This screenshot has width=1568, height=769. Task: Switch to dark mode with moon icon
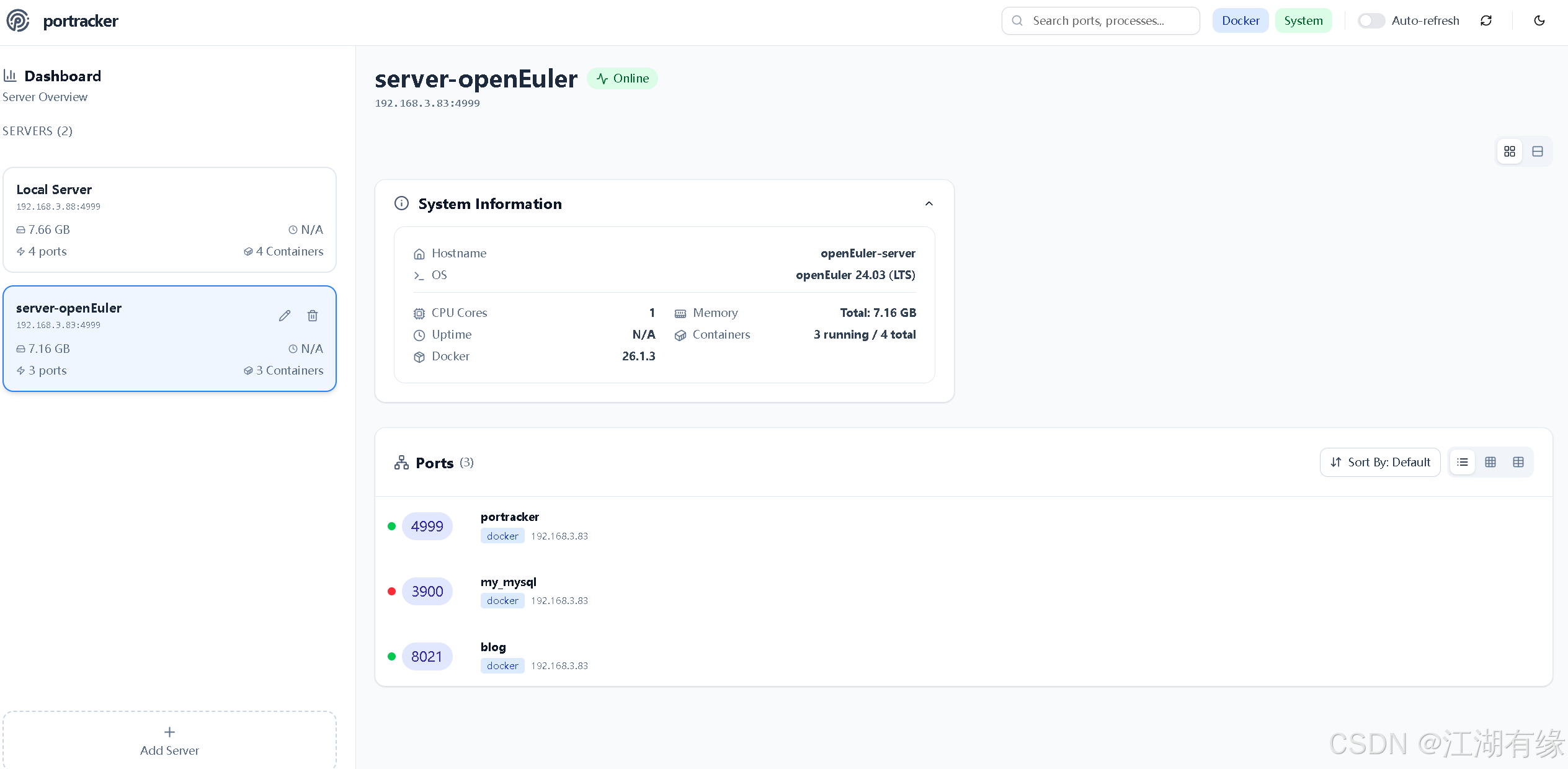1539,20
